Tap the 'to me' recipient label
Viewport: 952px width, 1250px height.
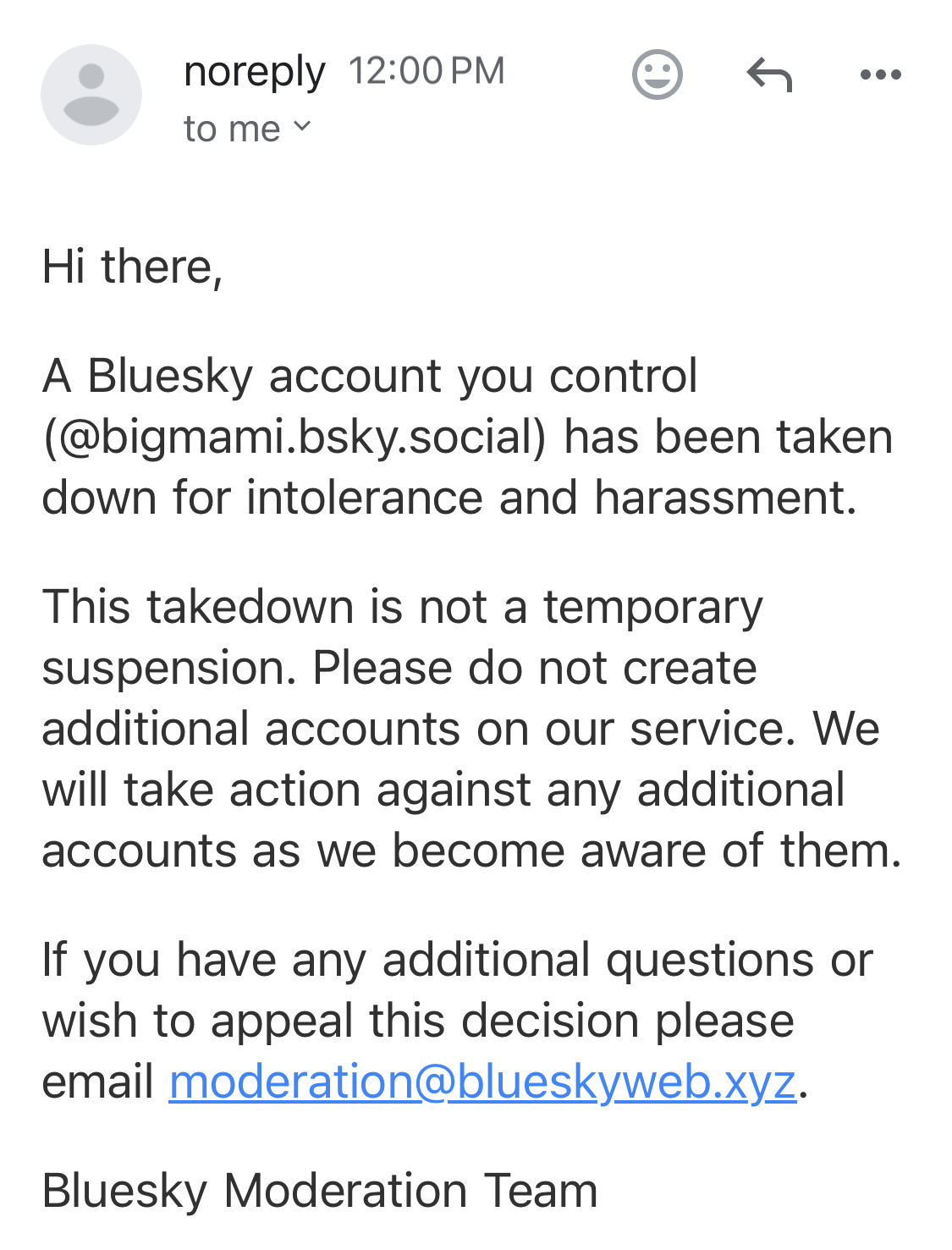[x=232, y=129]
